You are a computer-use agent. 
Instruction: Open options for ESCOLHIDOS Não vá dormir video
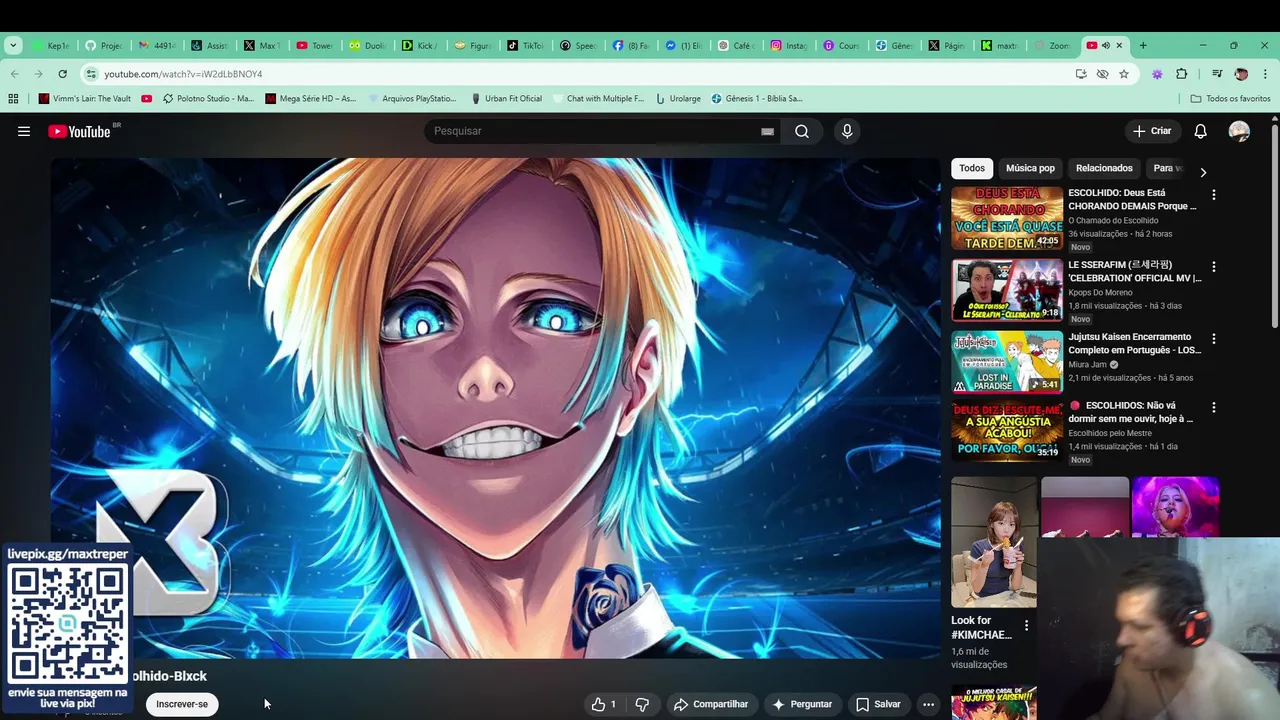[1213, 408]
